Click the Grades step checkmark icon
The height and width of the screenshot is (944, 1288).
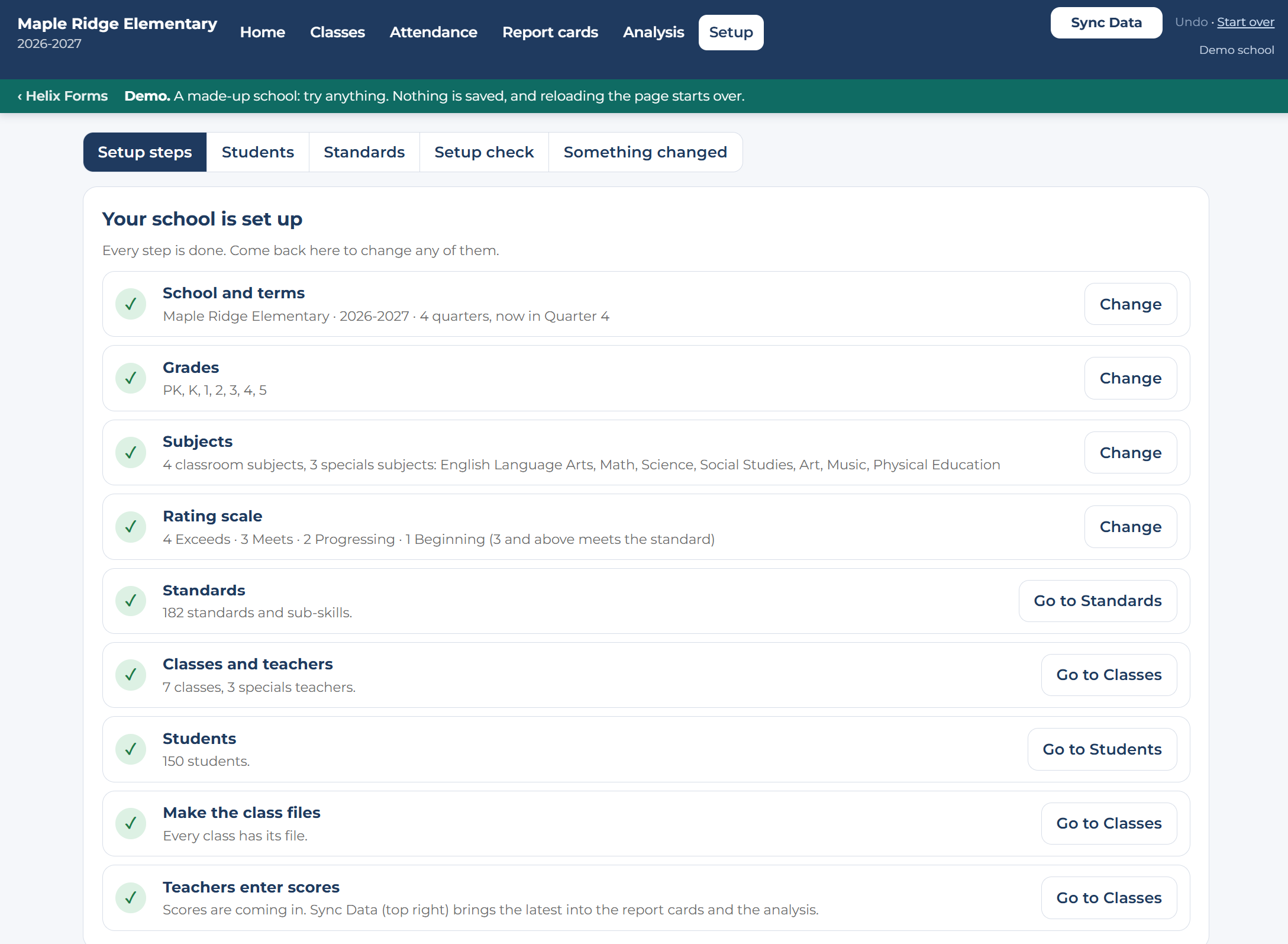(x=131, y=378)
